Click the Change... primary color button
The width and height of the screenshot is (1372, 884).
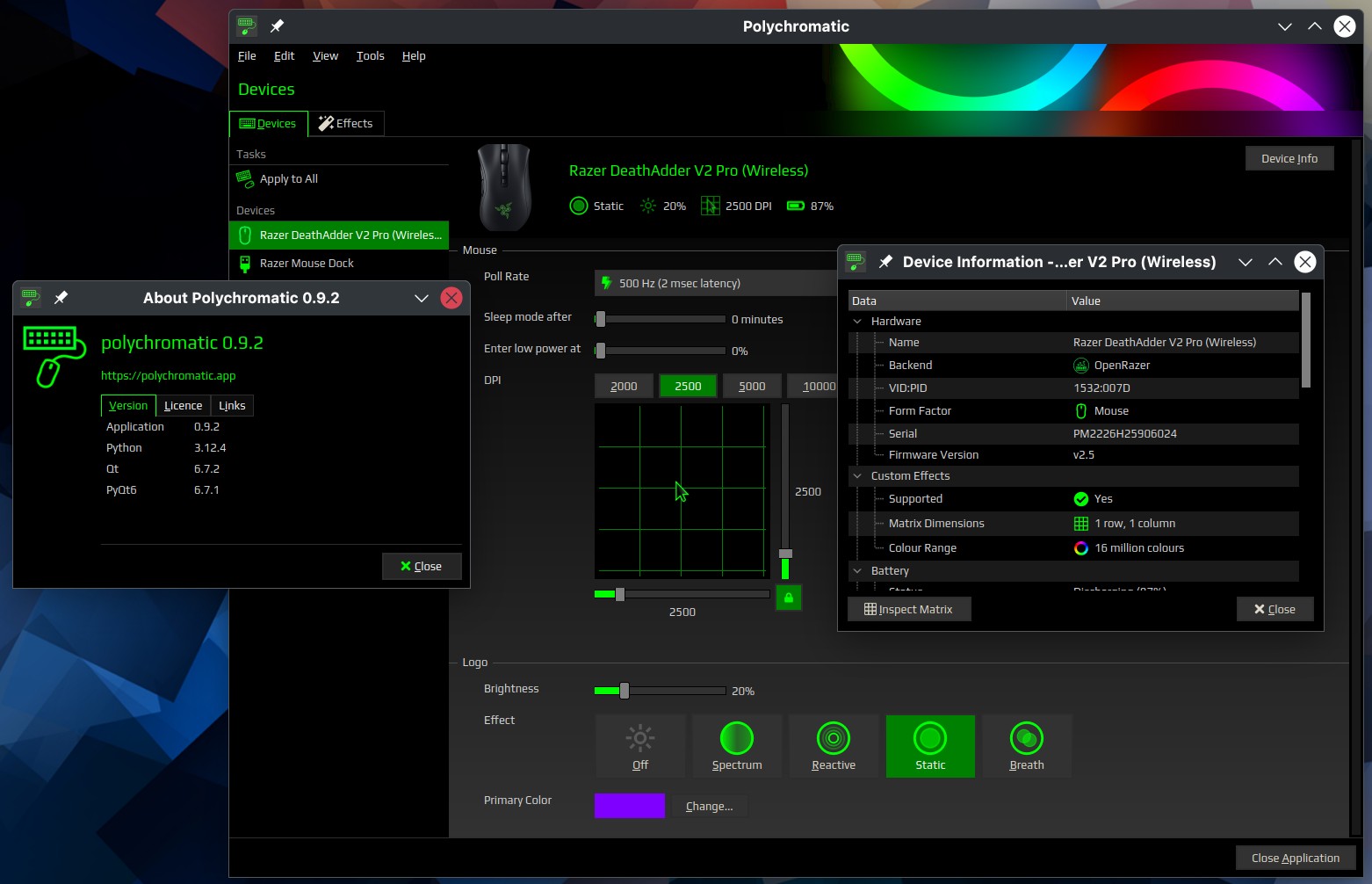click(709, 806)
